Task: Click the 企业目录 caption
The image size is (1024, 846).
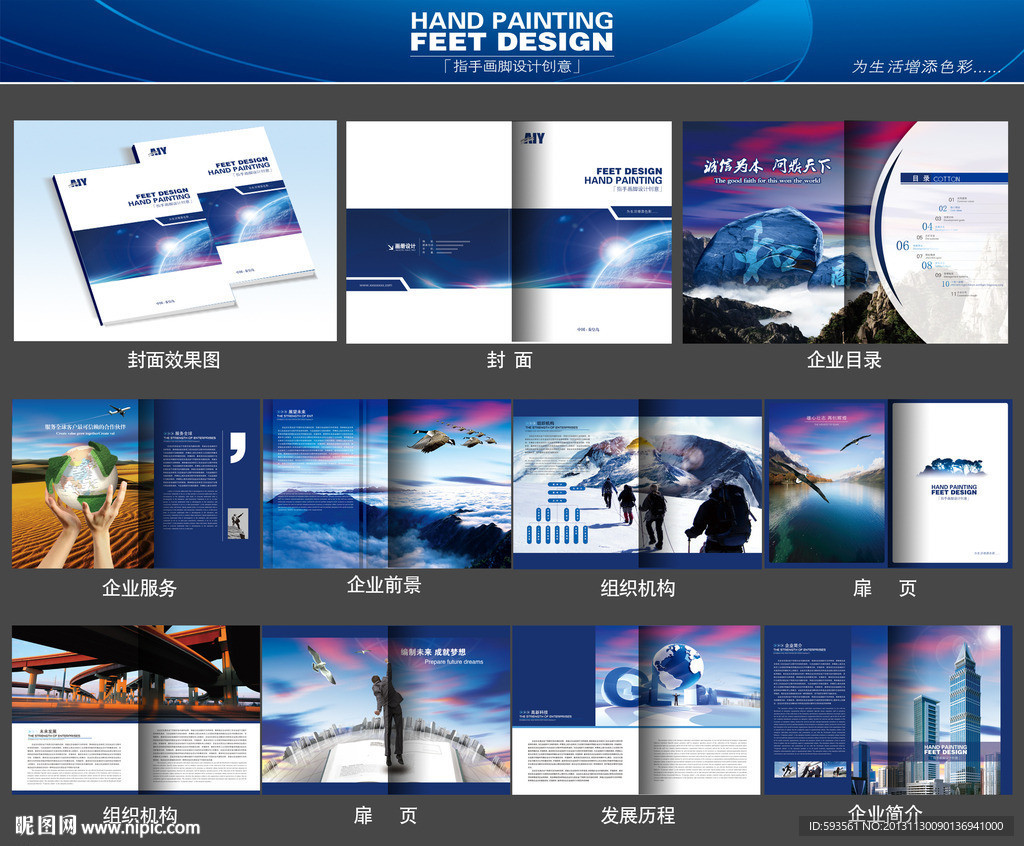Action: tap(844, 360)
